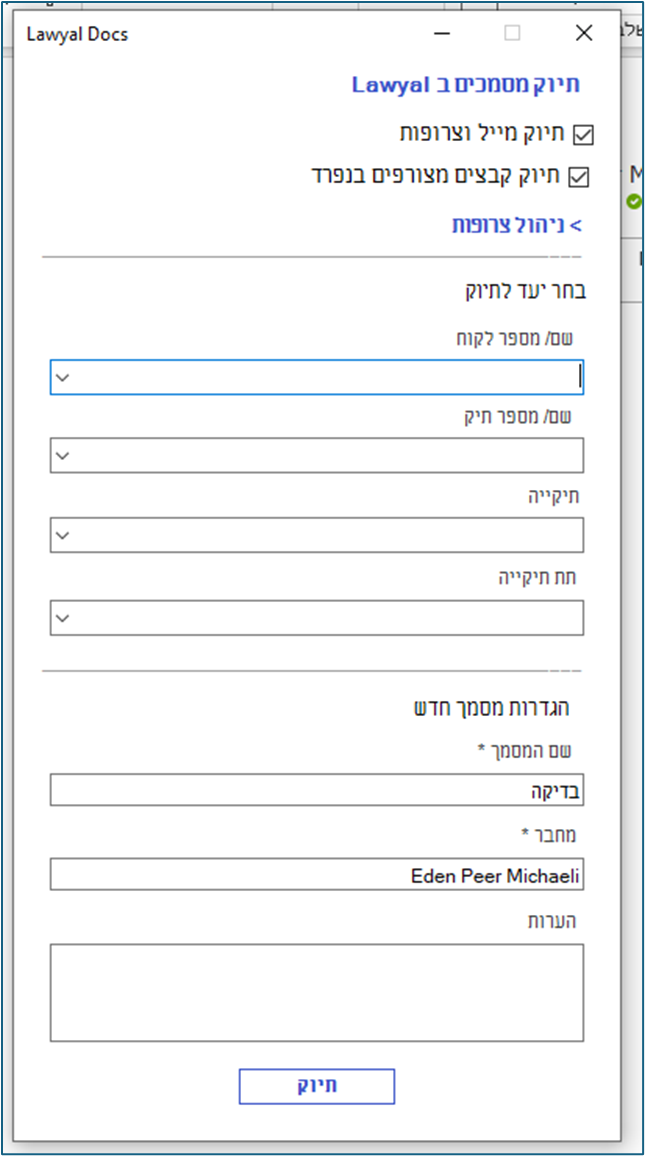Open the ניהול צרופות link
645x1156 pixels.
pos(516,225)
